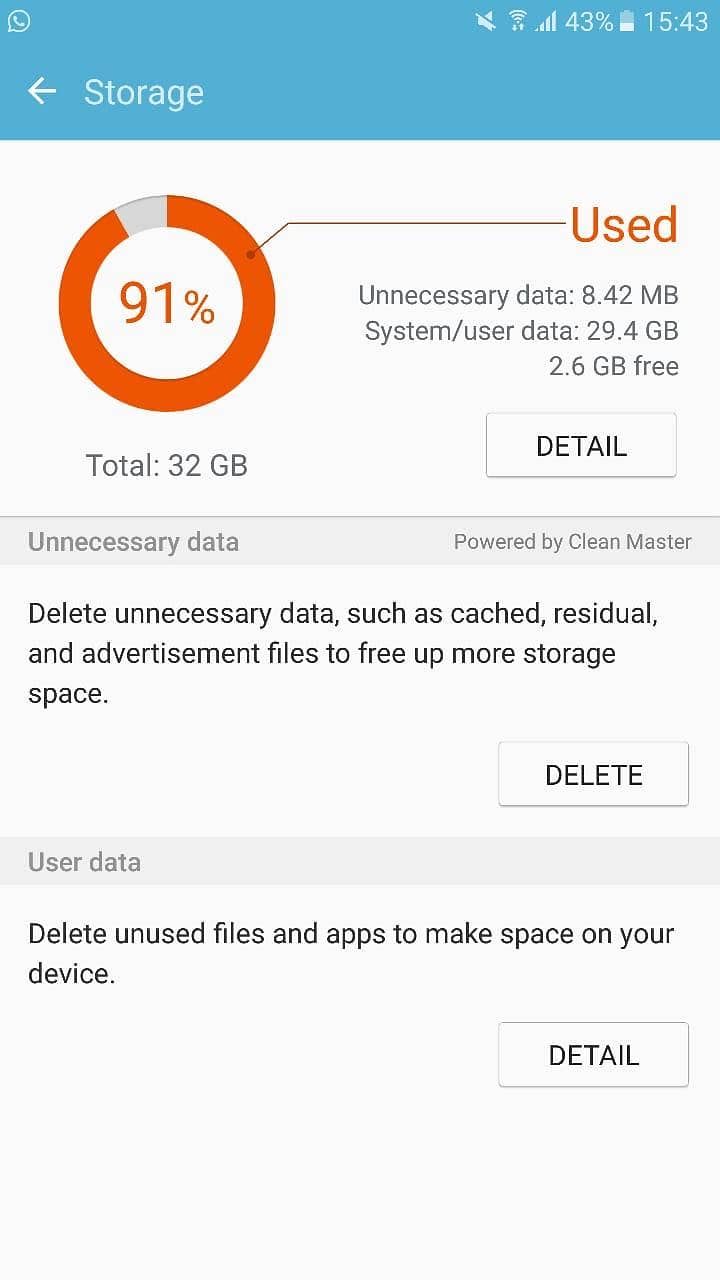
Task: Tap the WhatsApp notification icon in status bar
Action: [19, 21]
